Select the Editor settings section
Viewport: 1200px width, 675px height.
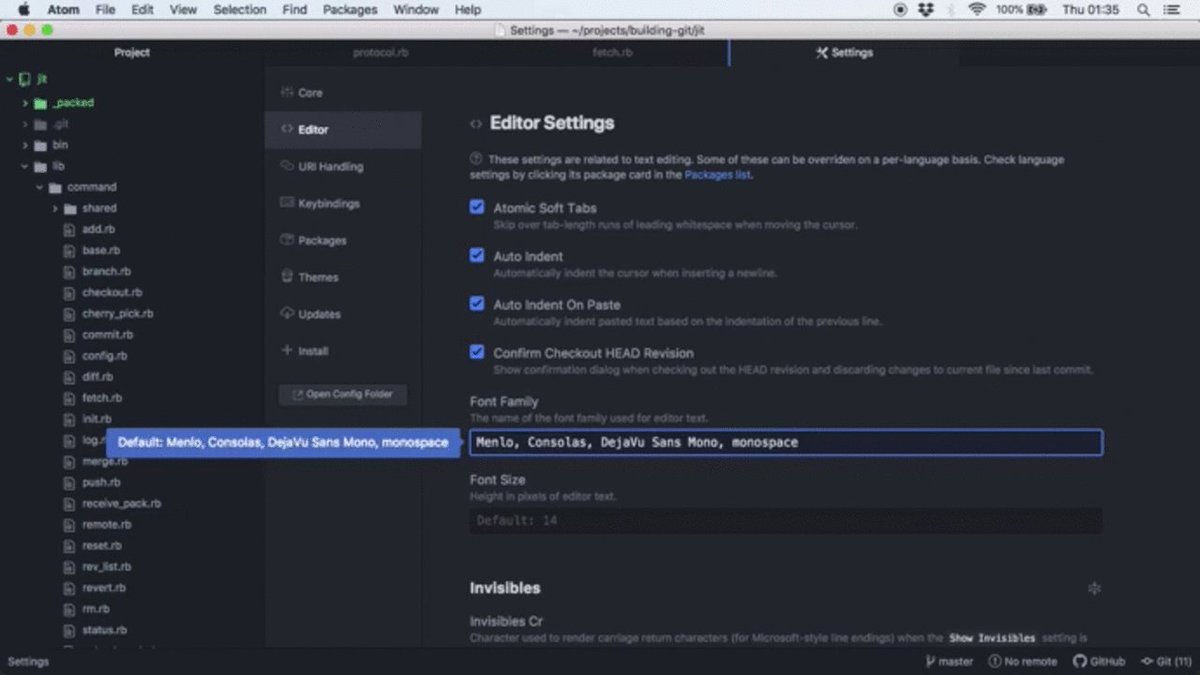pos(343,130)
